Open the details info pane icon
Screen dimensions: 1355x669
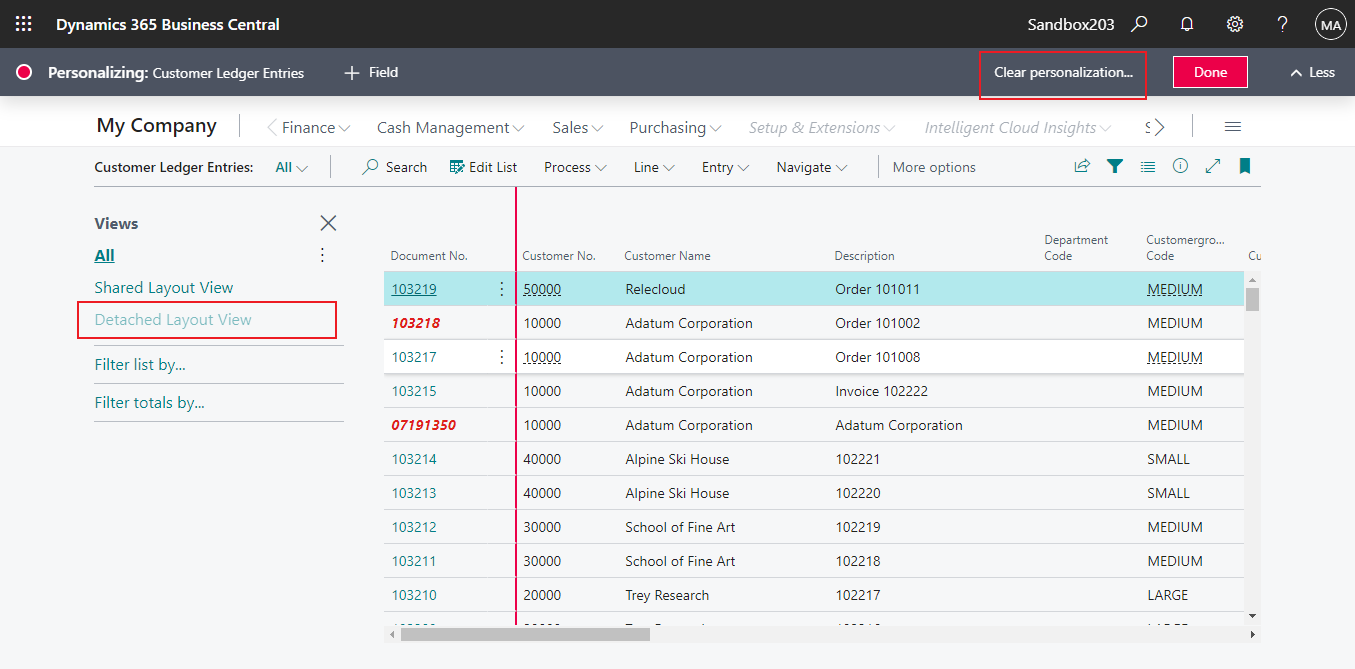[1180, 166]
